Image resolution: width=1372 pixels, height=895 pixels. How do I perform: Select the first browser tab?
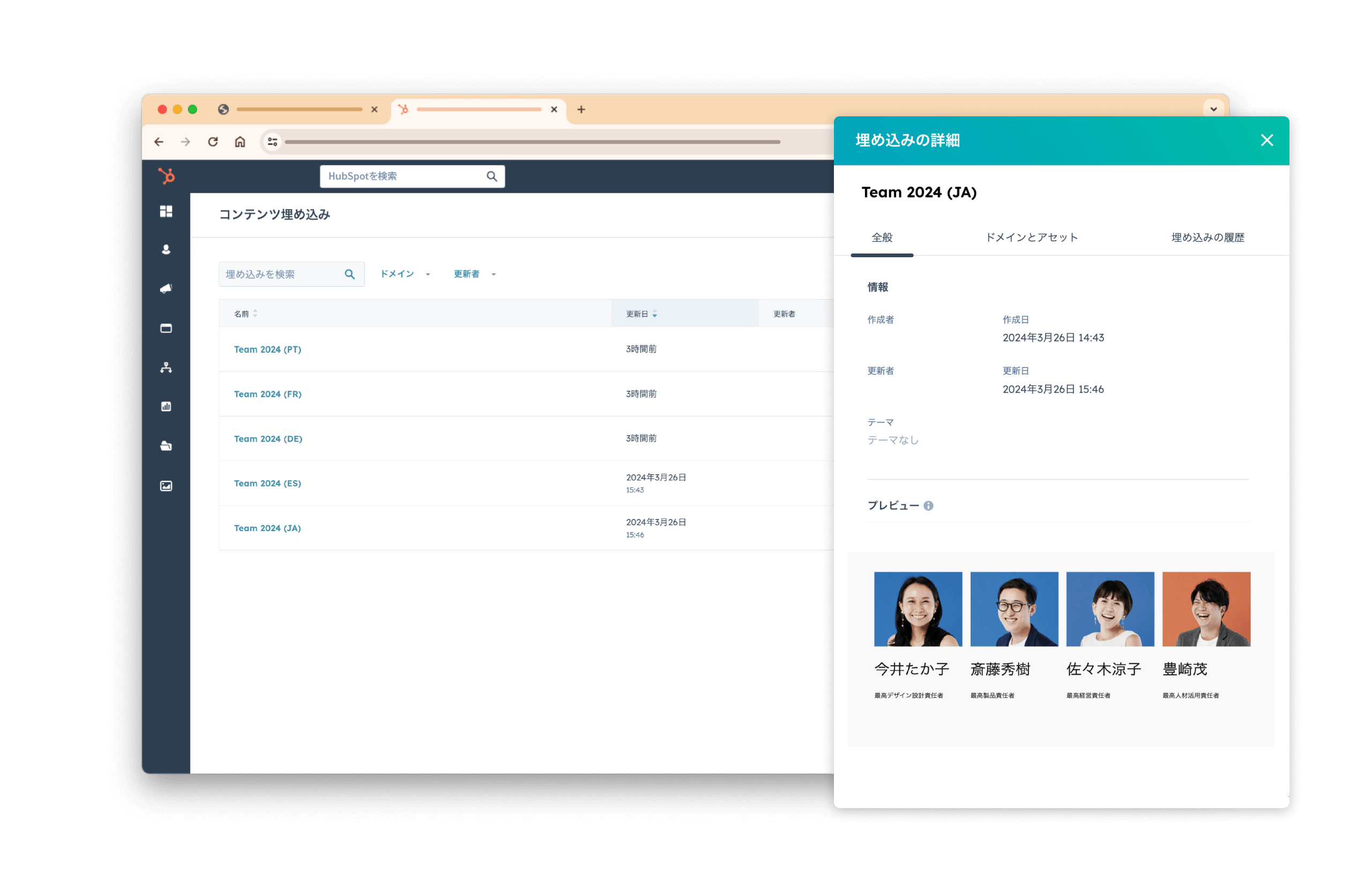[x=299, y=109]
